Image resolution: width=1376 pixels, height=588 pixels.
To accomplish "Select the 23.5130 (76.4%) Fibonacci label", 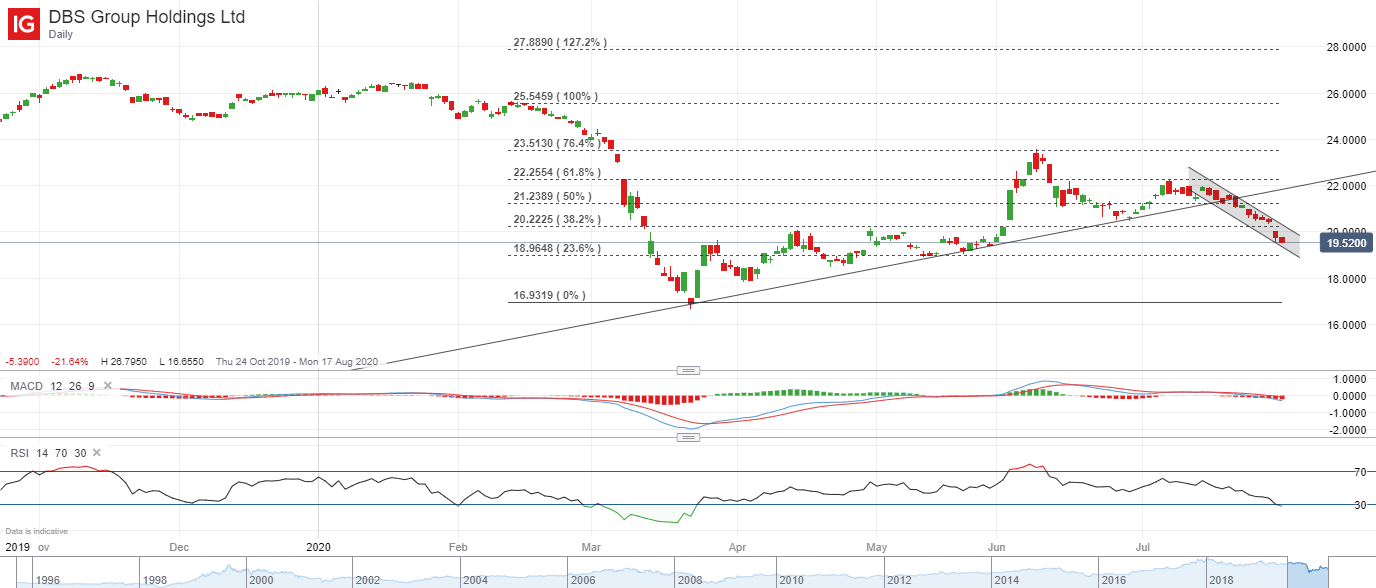I will pos(559,143).
